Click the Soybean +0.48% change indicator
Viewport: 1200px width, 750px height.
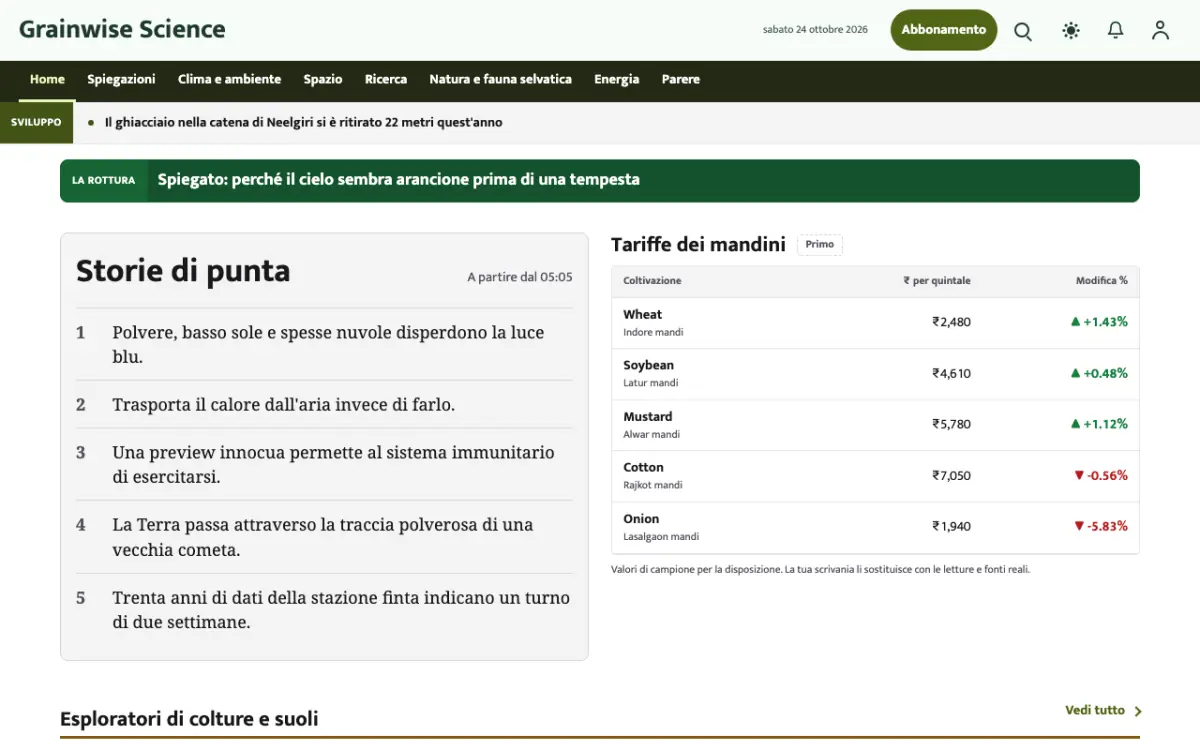1099,373
